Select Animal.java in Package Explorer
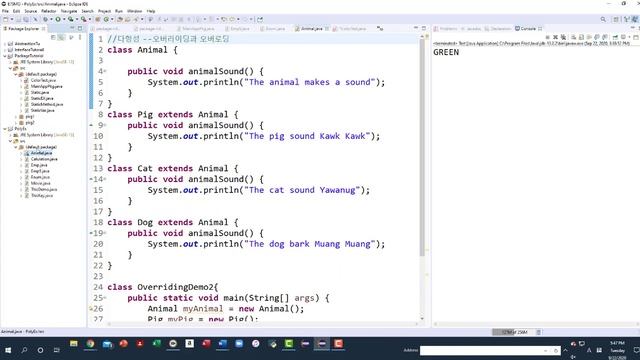The height and width of the screenshot is (360, 640). [x=41, y=153]
